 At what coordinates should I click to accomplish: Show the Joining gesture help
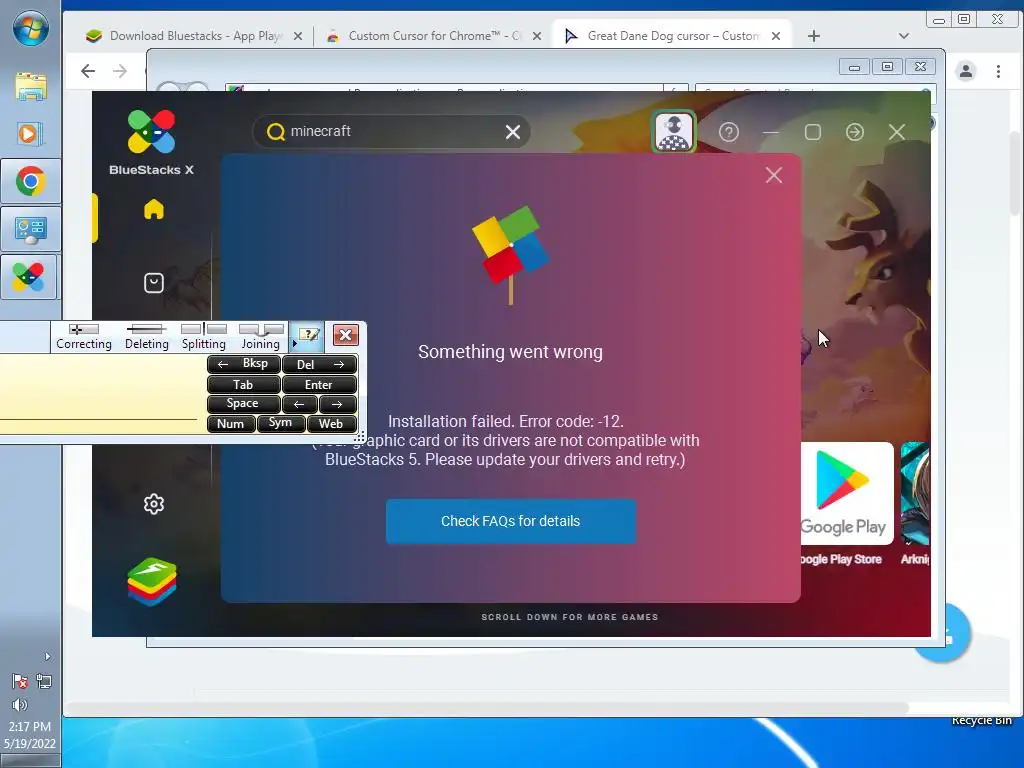click(x=261, y=337)
